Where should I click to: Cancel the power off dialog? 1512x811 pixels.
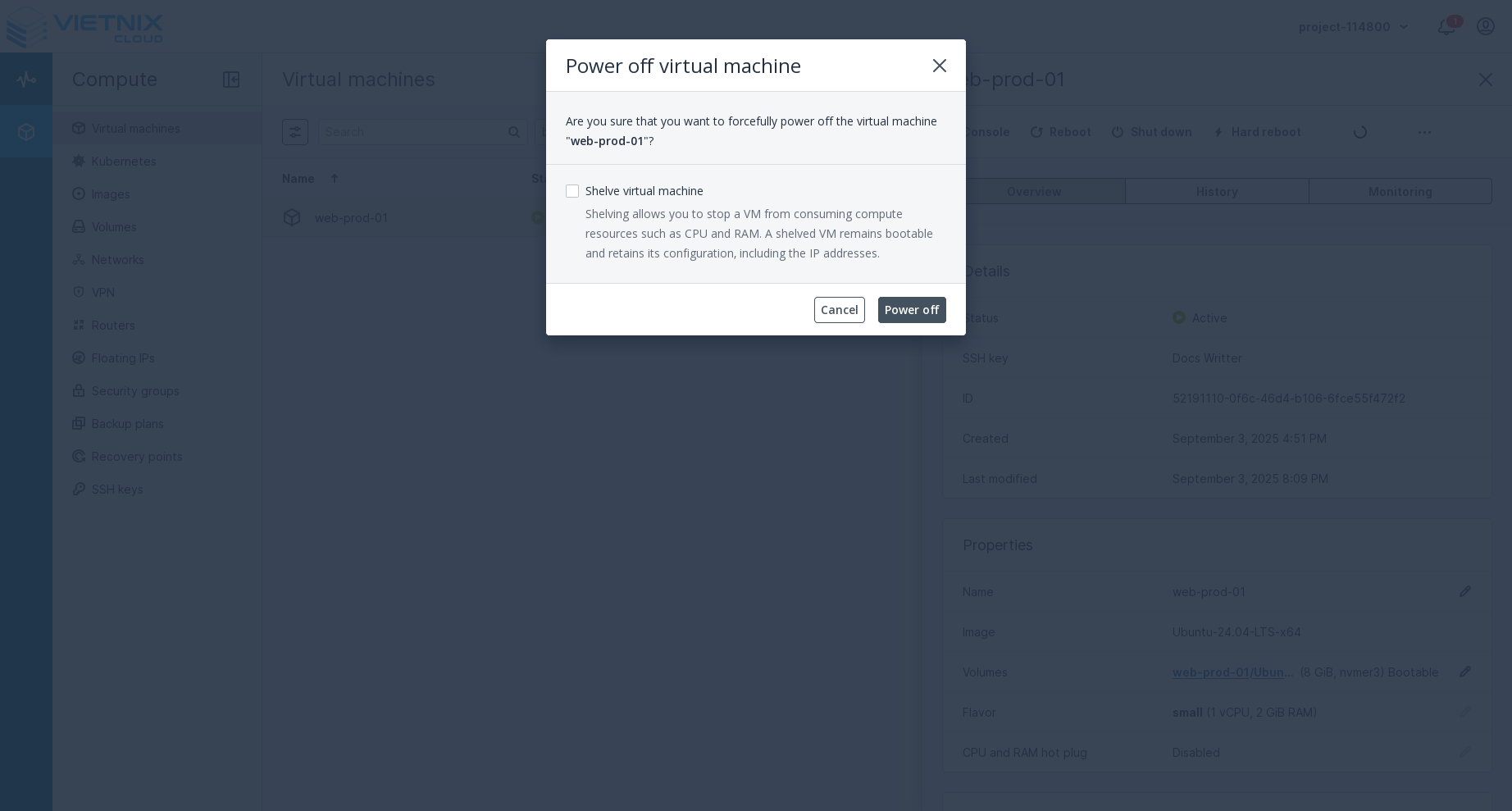click(839, 310)
